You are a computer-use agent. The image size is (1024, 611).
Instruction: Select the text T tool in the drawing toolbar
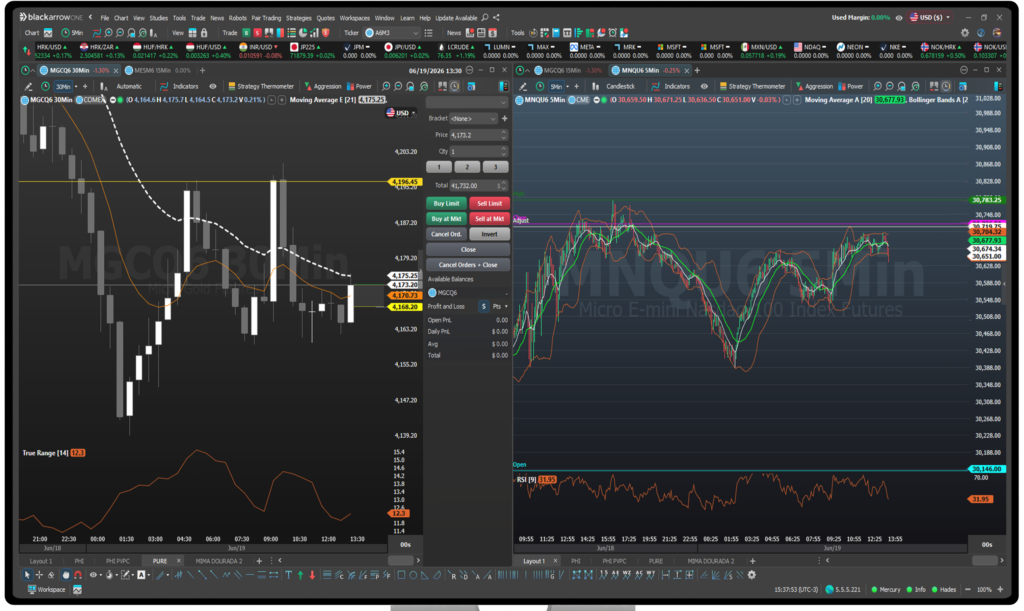(x=288, y=575)
